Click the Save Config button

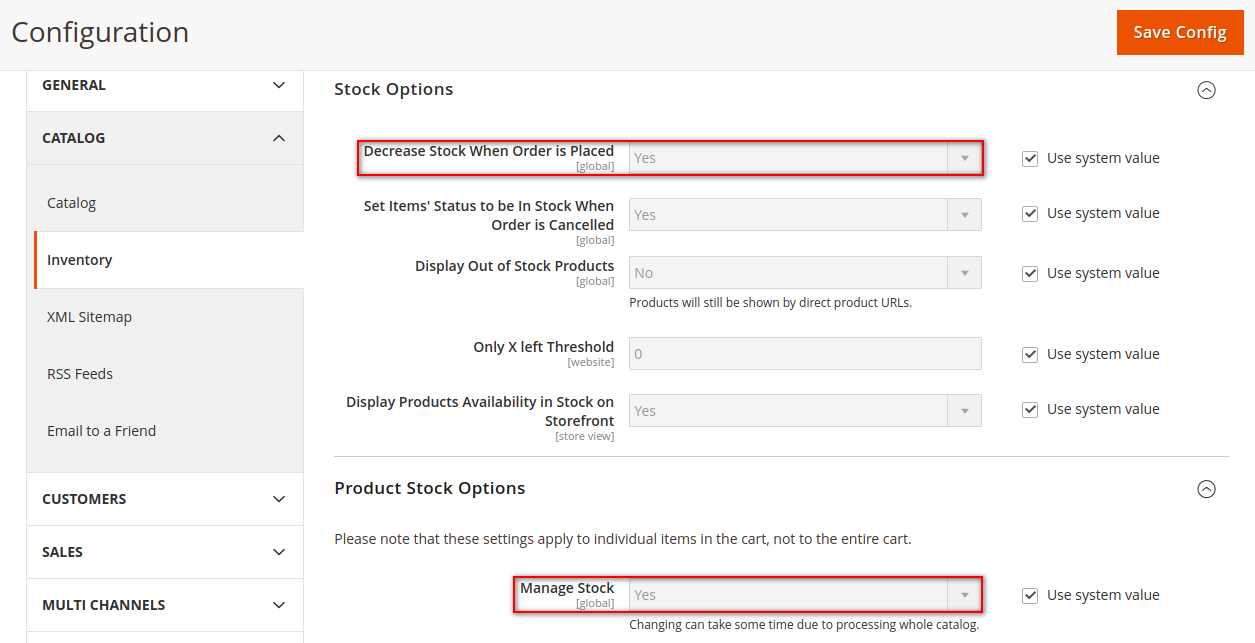(x=1179, y=32)
